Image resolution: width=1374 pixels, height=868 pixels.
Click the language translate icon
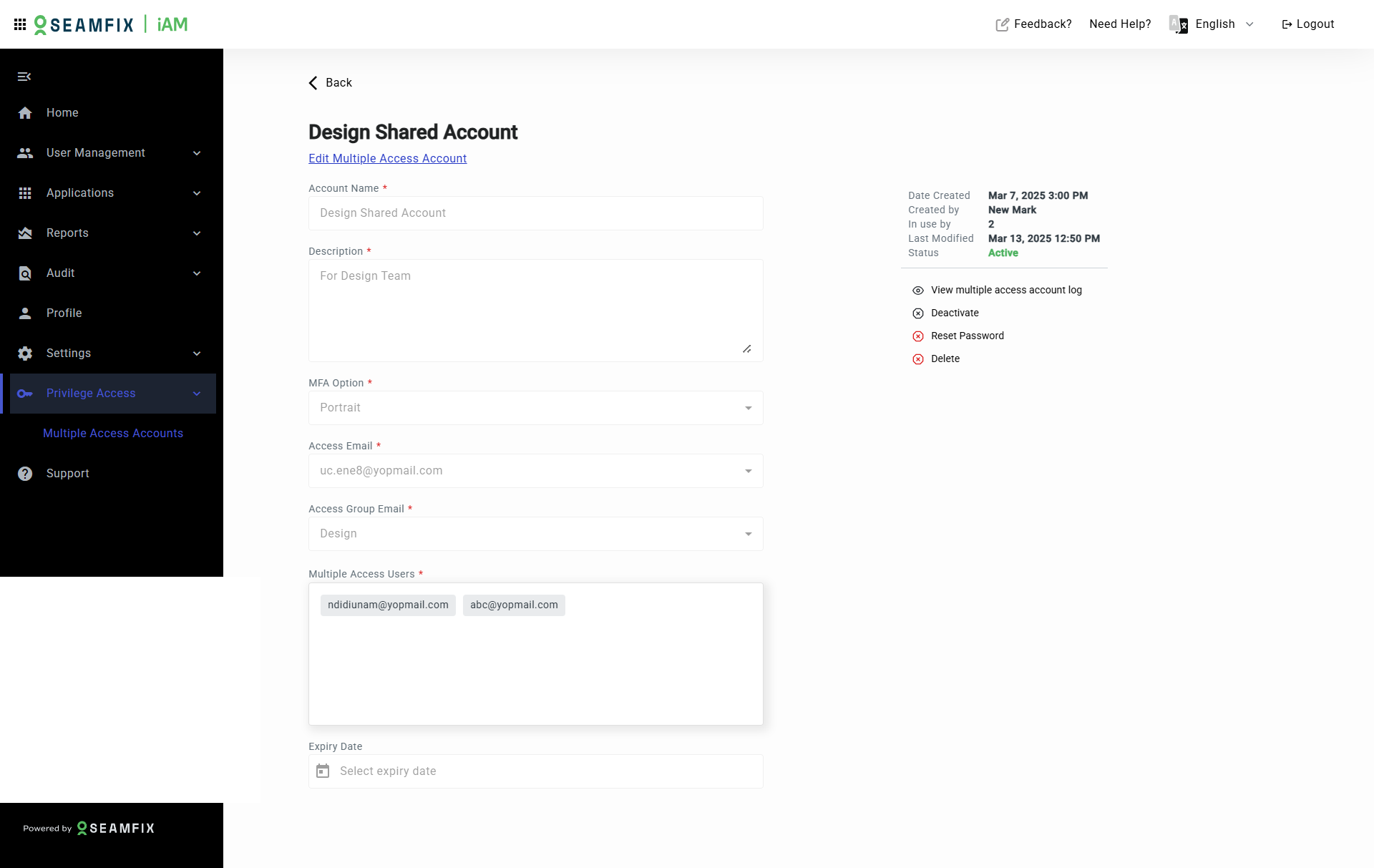[1178, 24]
